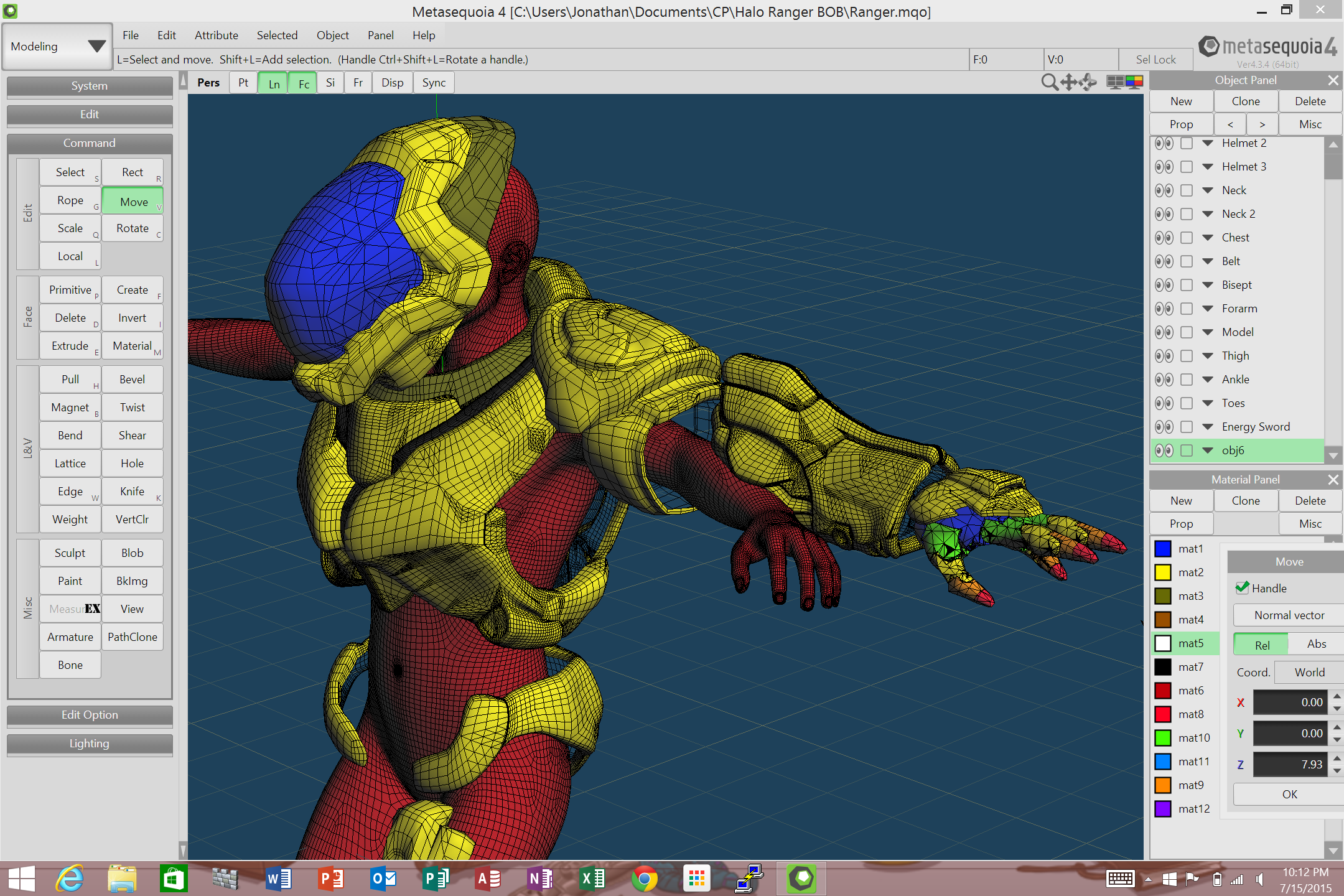1344x896 pixels.
Task: Toggle visibility eyes for Chest object
Action: coord(1164,238)
